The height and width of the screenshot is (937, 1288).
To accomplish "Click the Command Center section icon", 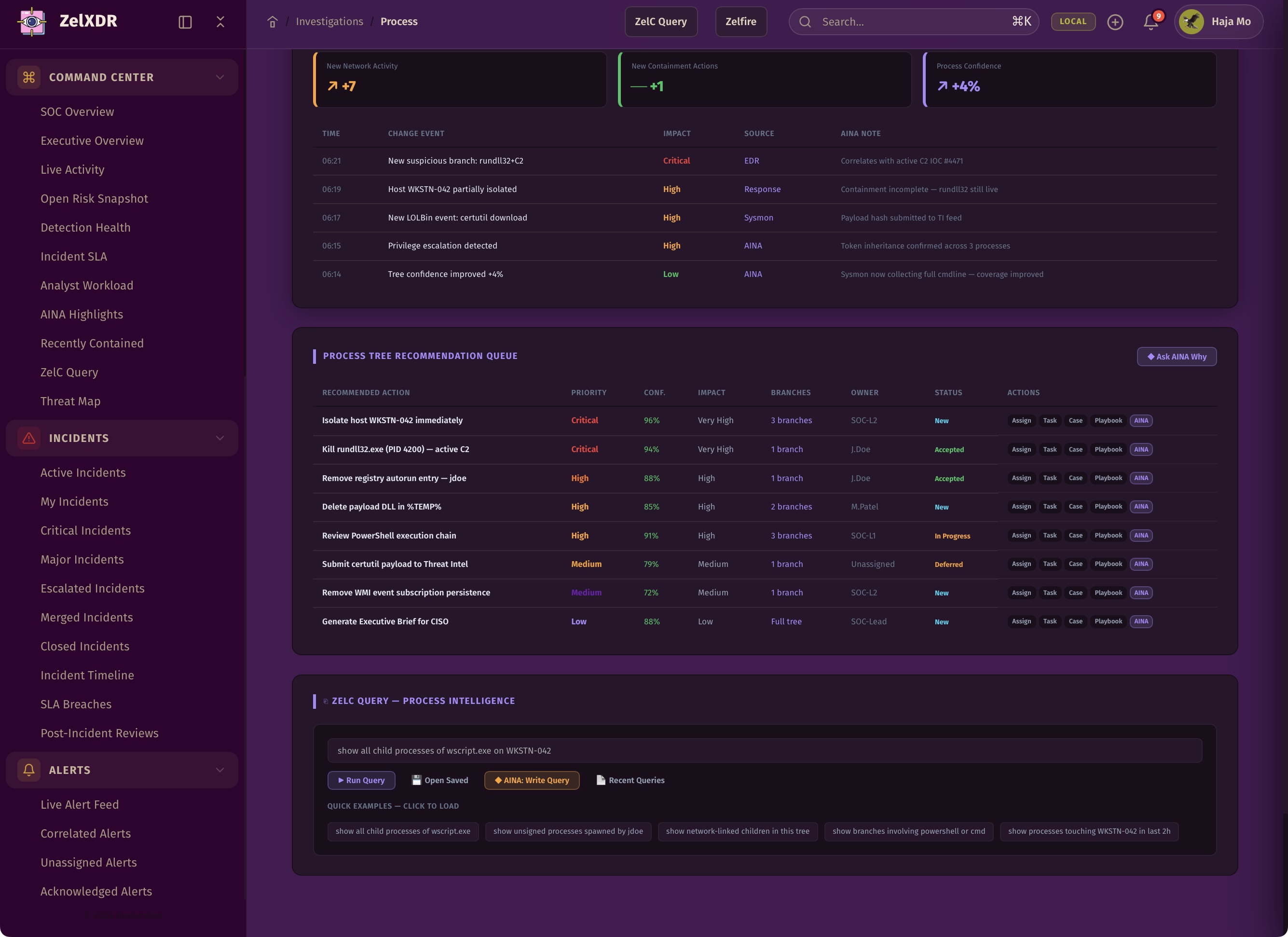I will (x=28, y=77).
